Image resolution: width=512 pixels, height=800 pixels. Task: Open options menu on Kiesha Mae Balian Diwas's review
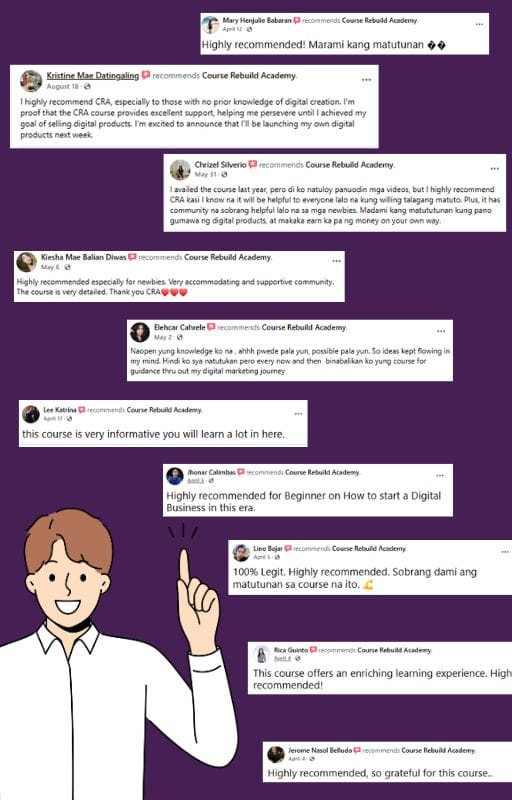coord(336,261)
